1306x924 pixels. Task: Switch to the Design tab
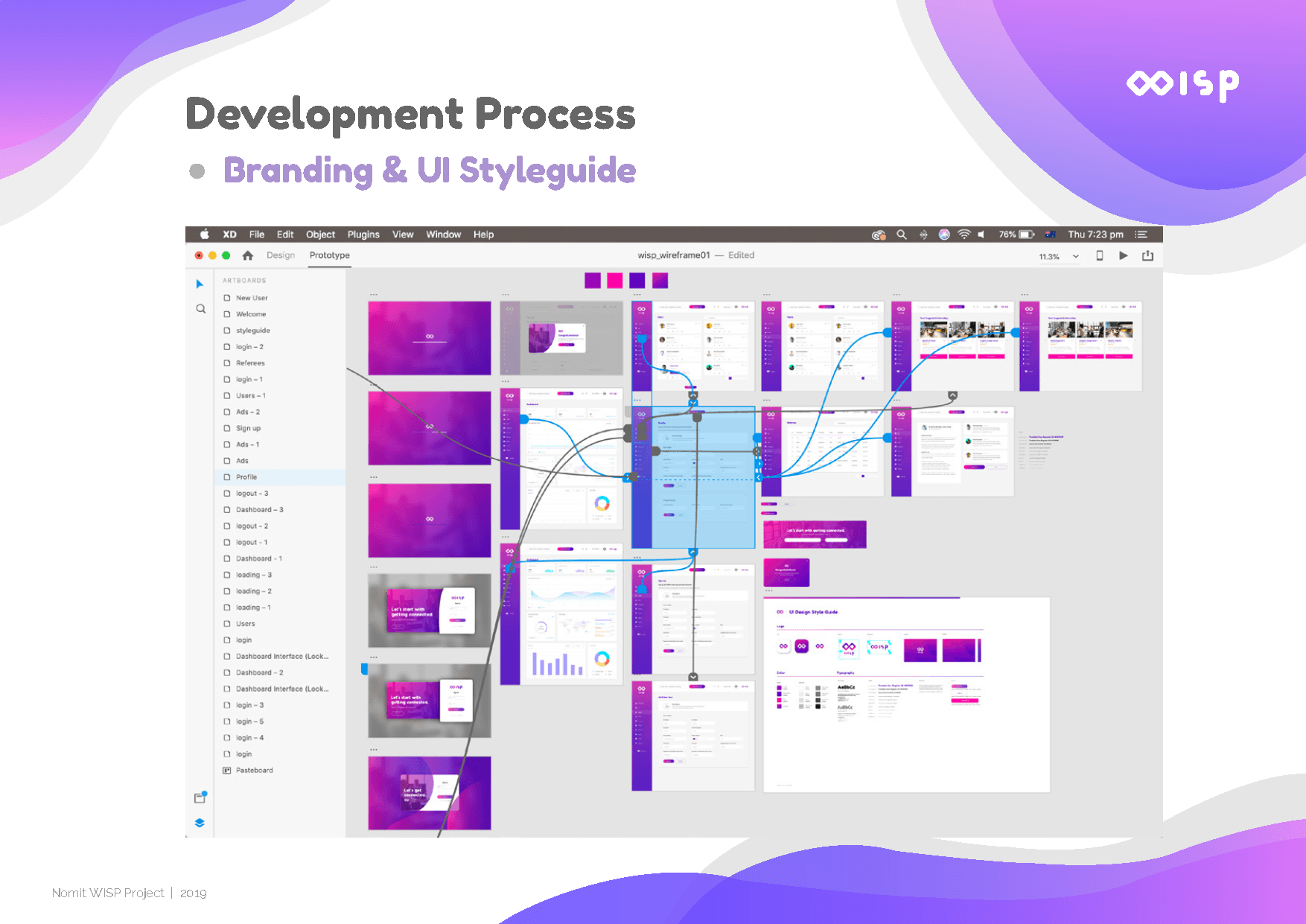[x=281, y=255]
